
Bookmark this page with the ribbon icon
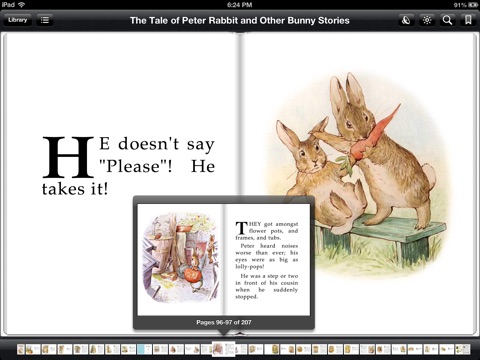(x=468, y=20)
